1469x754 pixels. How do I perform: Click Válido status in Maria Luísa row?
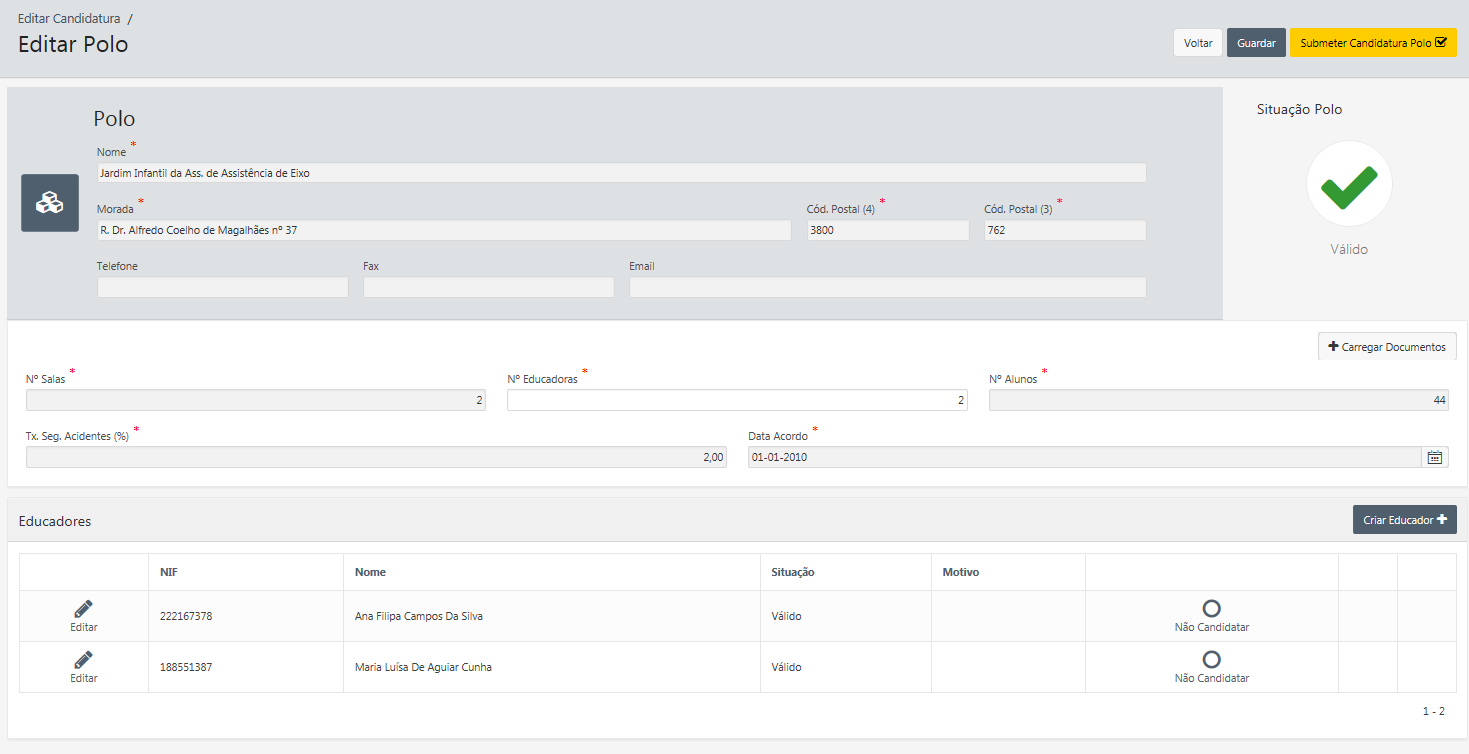coord(786,667)
